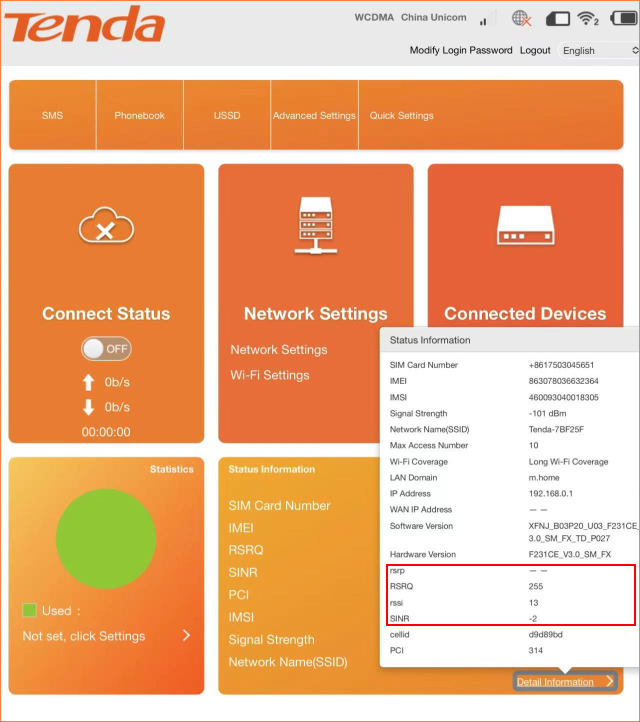This screenshot has width=640, height=722.
Task: Click the Wi-Fi connected clients icon
Action: point(588,19)
